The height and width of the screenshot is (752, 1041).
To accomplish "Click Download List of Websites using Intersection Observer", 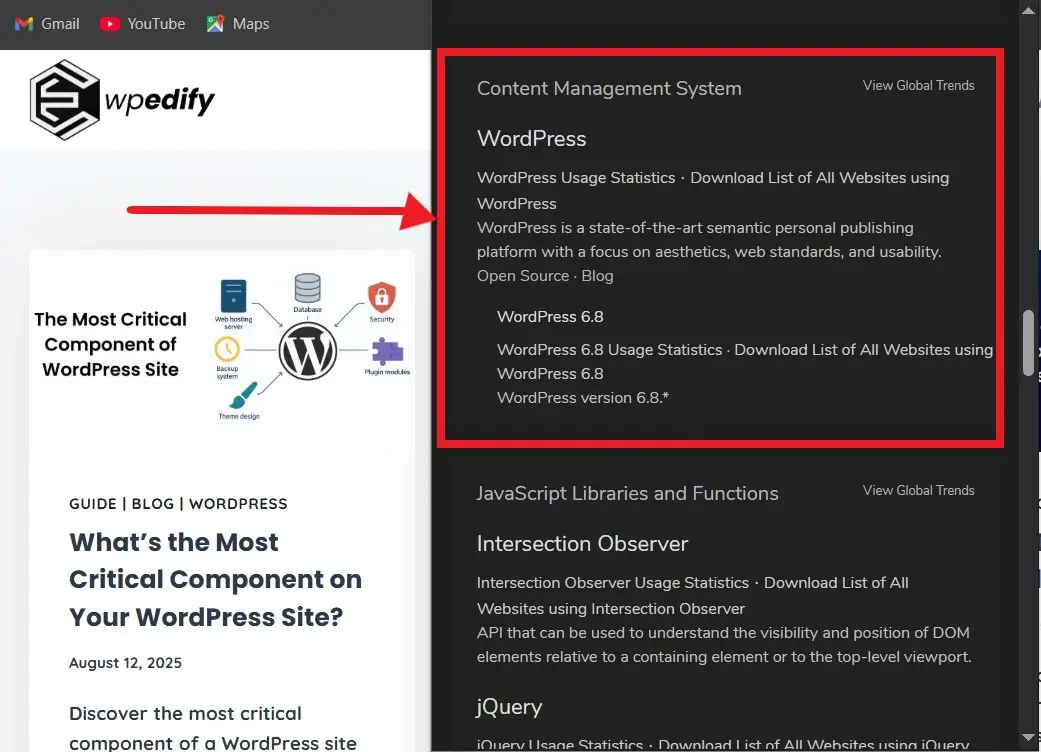I will coord(692,595).
